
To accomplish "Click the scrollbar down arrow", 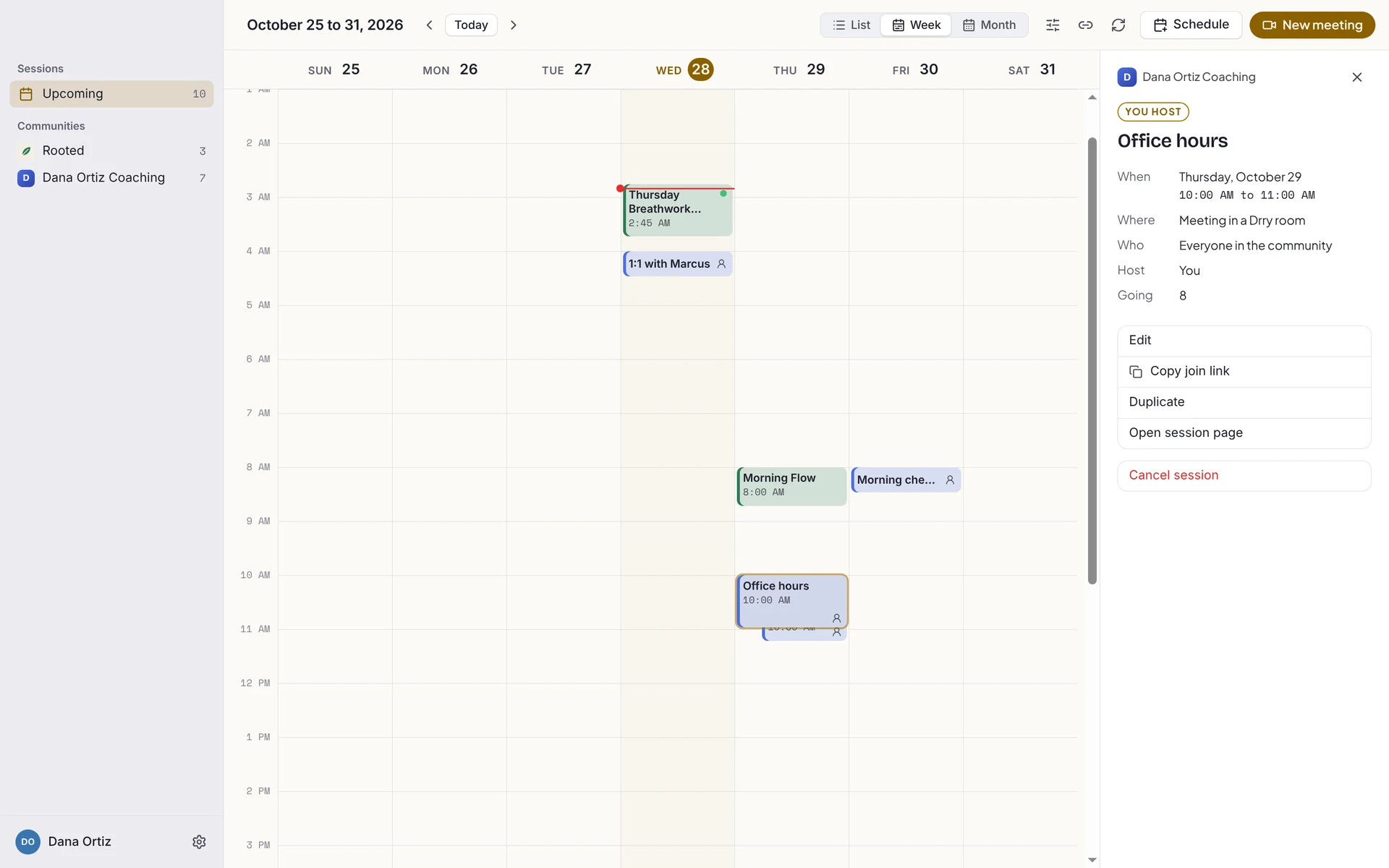I will 1092,860.
